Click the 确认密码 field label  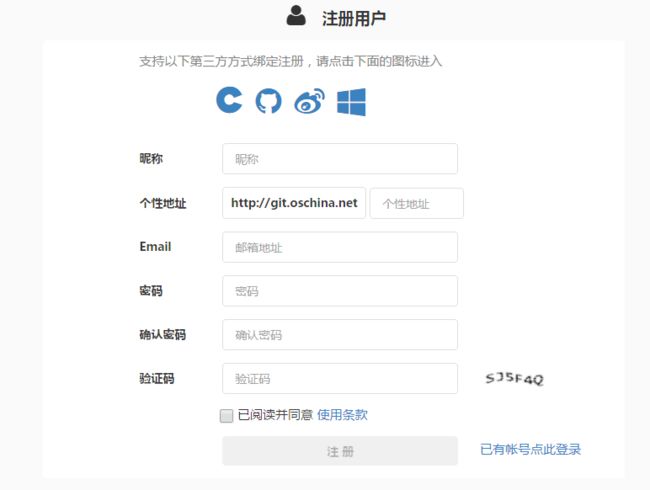(x=162, y=335)
